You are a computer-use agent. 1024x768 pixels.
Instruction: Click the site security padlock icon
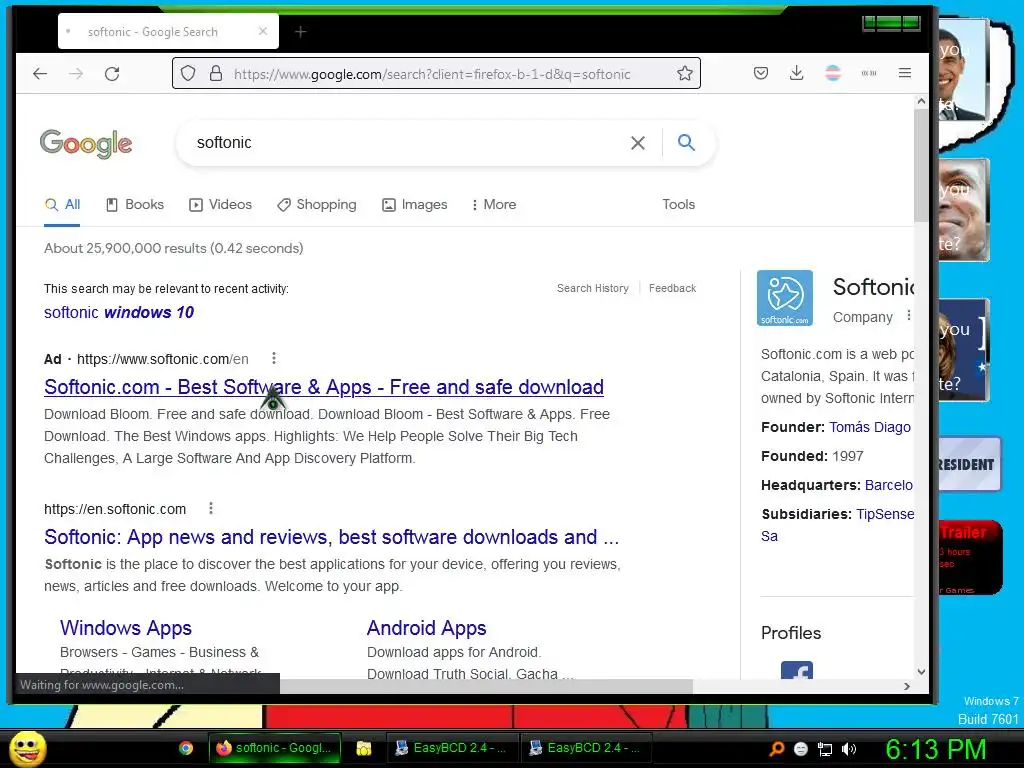click(216, 73)
